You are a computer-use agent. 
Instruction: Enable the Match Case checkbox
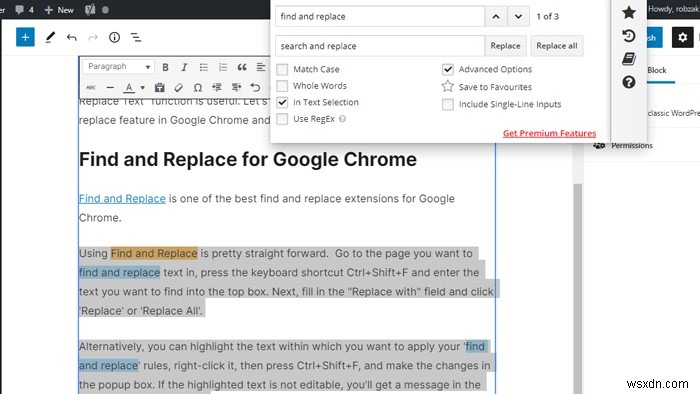(282, 69)
